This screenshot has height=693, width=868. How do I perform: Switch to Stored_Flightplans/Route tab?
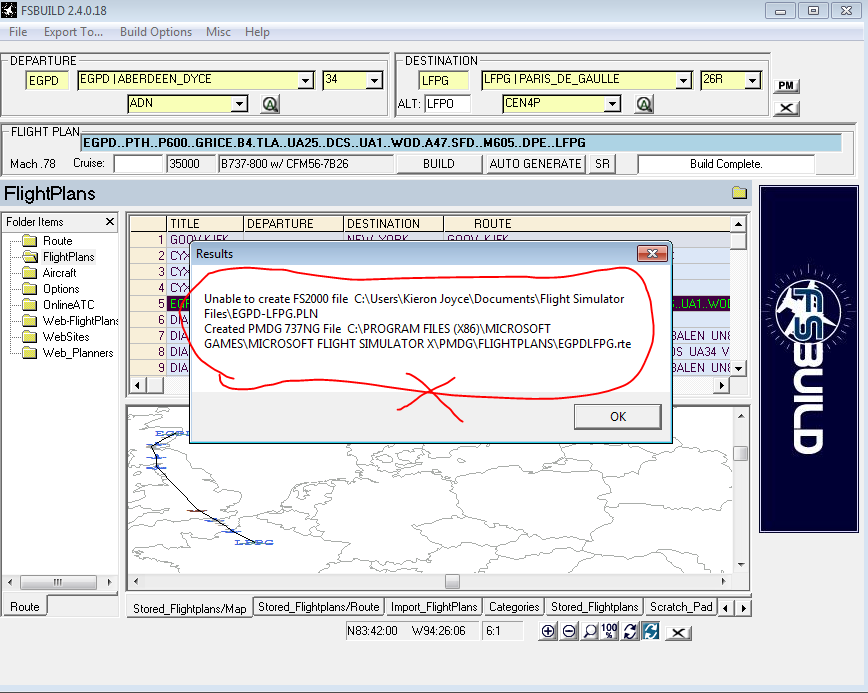click(319, 607)
